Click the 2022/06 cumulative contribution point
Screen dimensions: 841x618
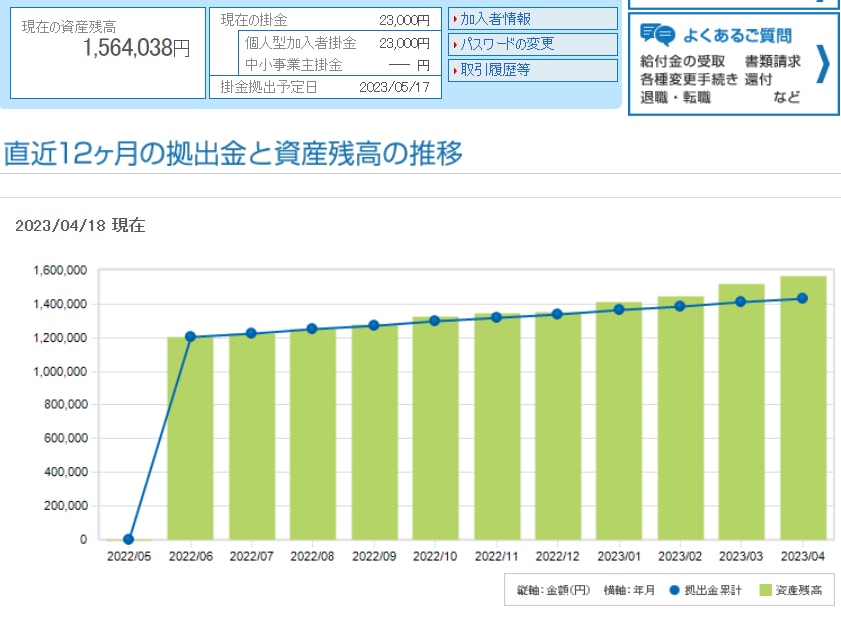190,336
